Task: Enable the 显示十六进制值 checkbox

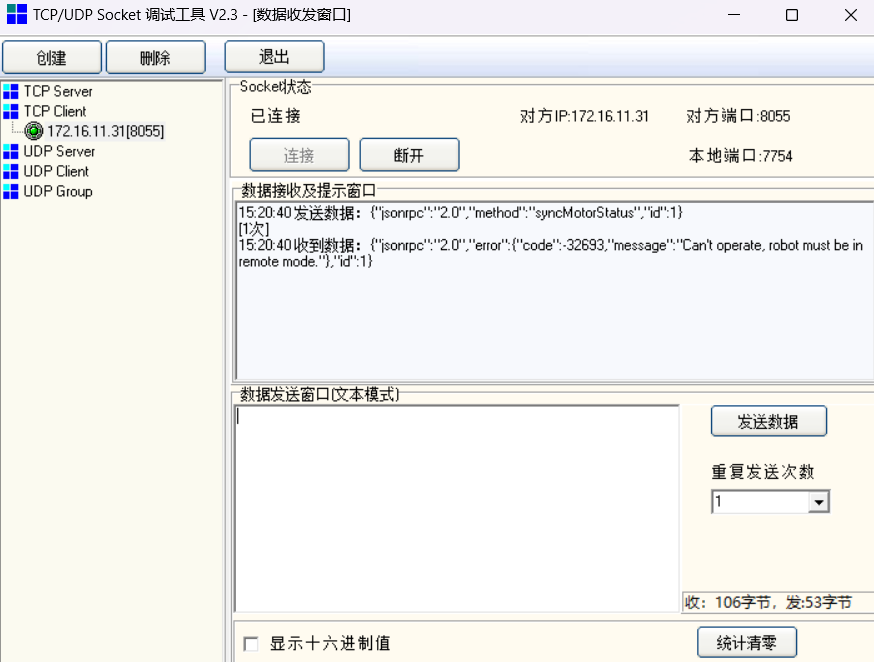Action: point(251,643)
